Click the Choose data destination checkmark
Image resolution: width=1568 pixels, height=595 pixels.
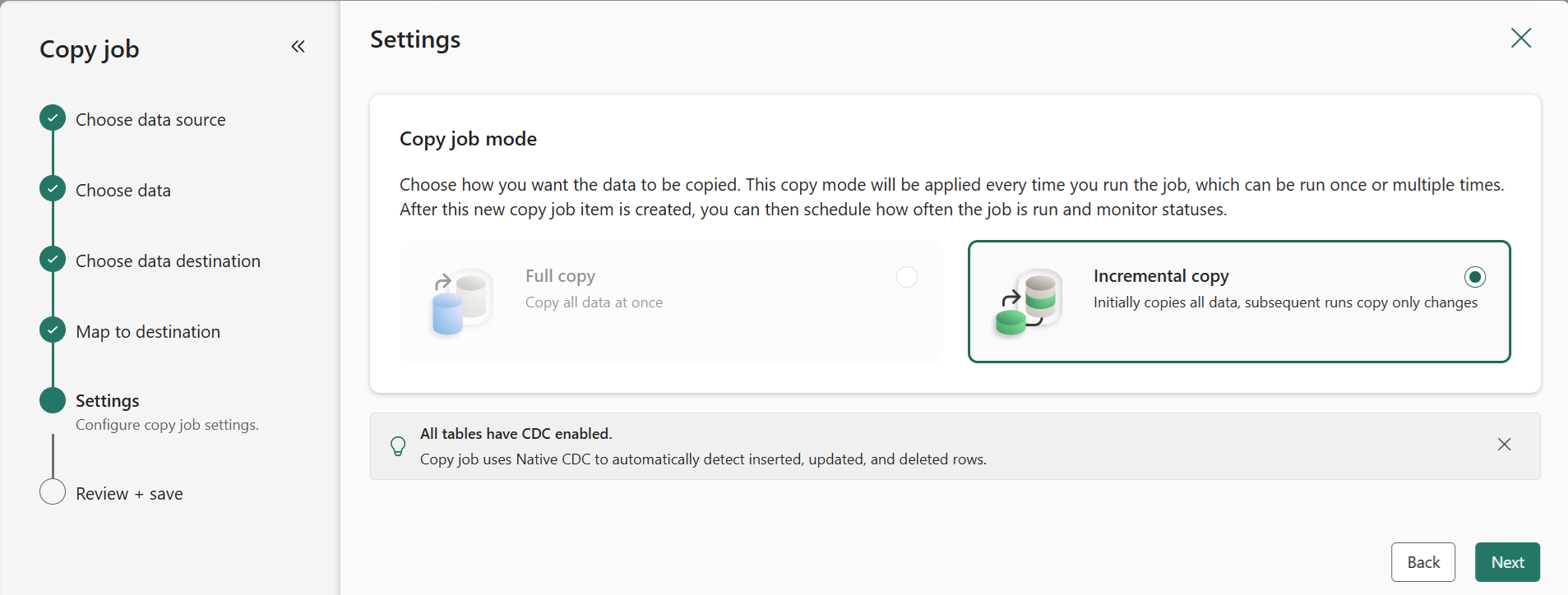[x=53, y=260]
